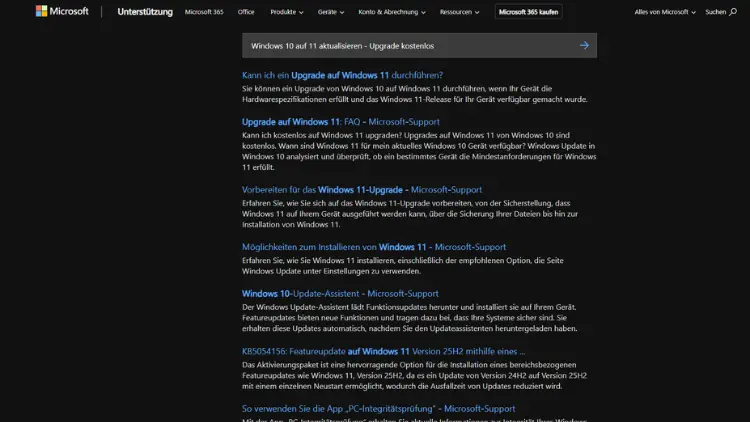Click the search magnifier icon
750x422 pixels.
pyautogui.click(x=733, y=12)
